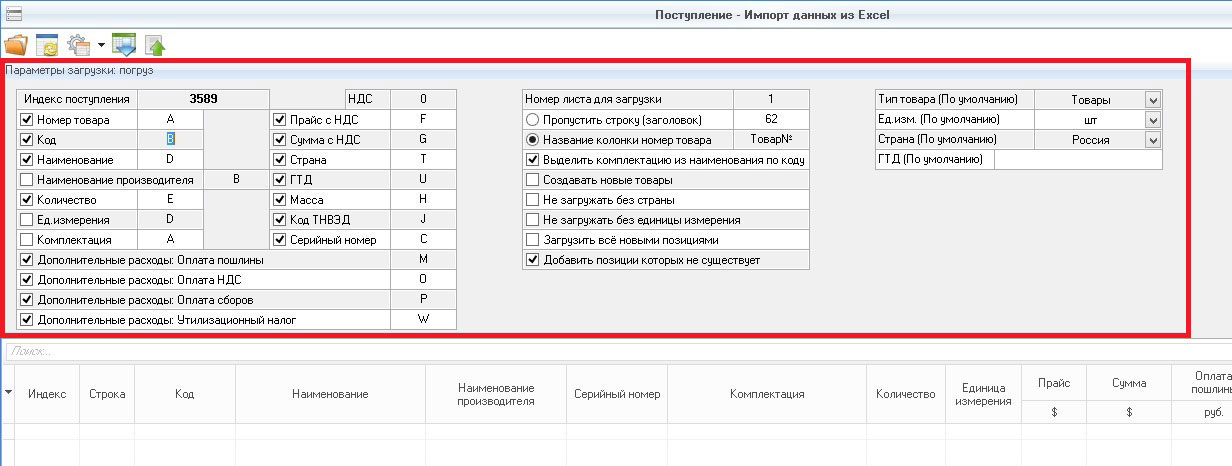Click the Поиск search field
Image resolution: width=1232 pixels, height=466 pixels.
616,351
